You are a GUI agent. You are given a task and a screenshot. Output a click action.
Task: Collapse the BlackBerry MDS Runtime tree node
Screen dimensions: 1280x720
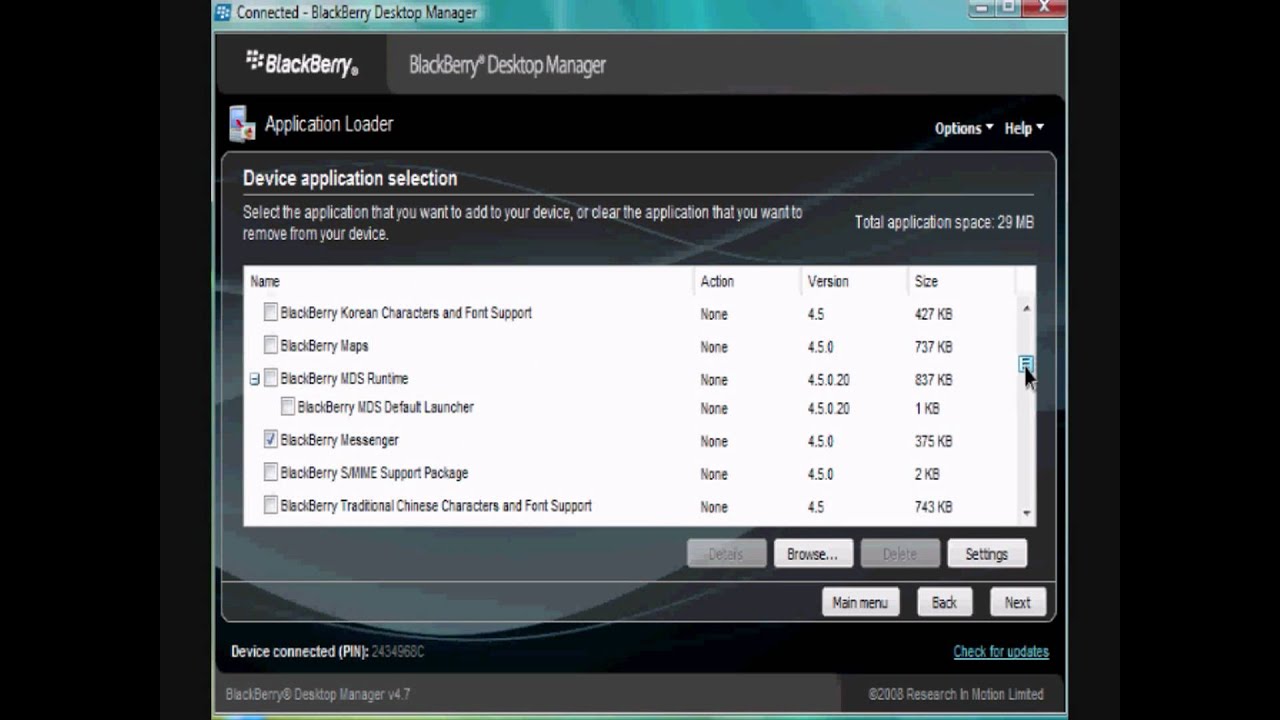254,379
